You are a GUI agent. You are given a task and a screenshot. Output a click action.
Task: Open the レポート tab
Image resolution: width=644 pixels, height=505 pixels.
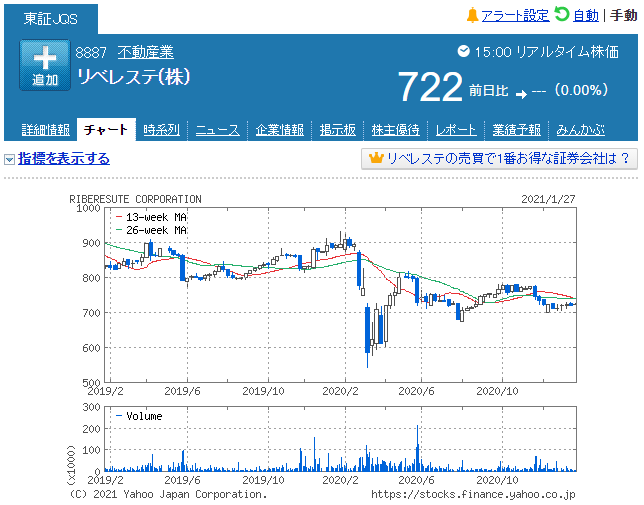click(x=456, y=130)
